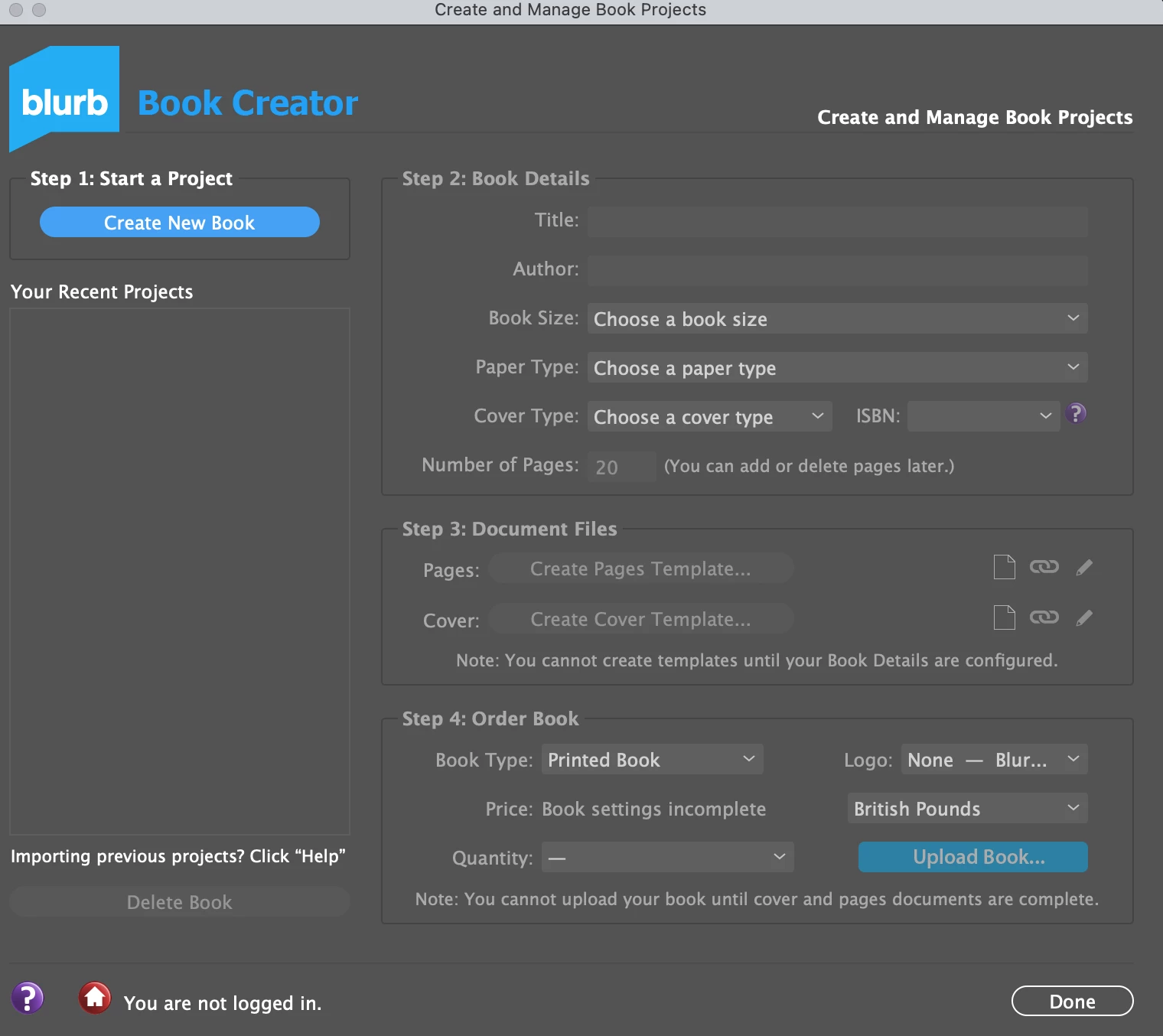The height and width of the screenshot is (1036, 1163).
Task: Open Help via bottom-left purple question icon
Action: tap(28, 999)
